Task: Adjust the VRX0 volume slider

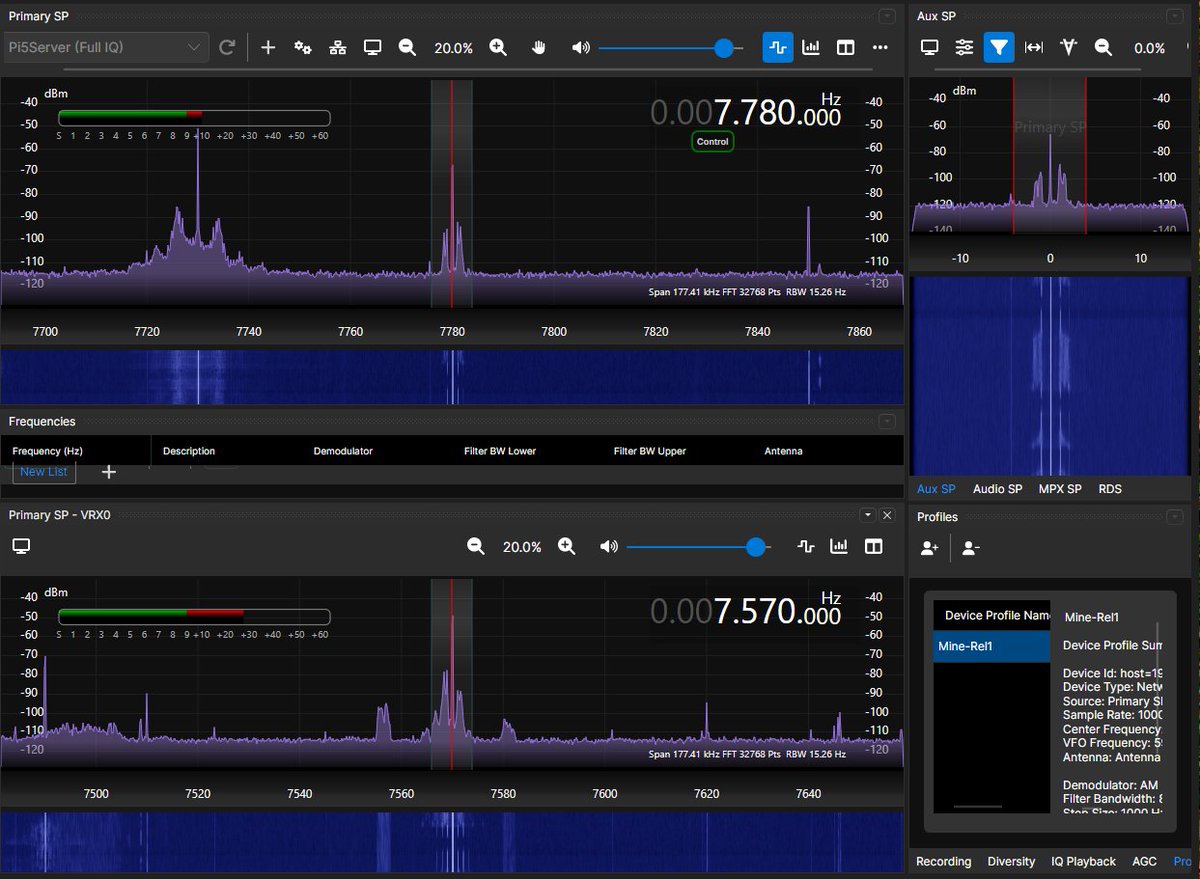Action: point(697,546)
